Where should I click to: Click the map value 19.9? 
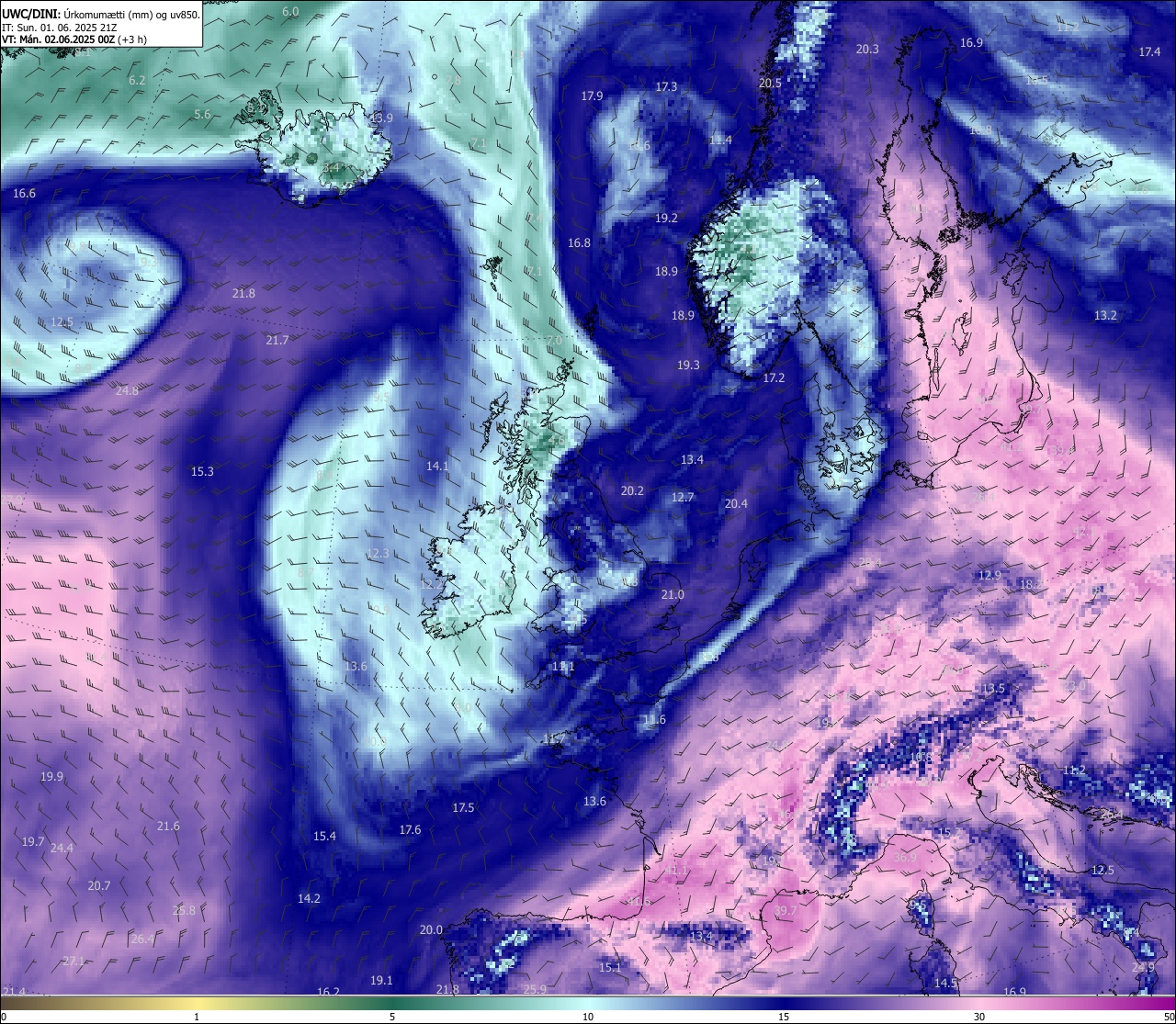pyautogui.click(x=51, y=776)
